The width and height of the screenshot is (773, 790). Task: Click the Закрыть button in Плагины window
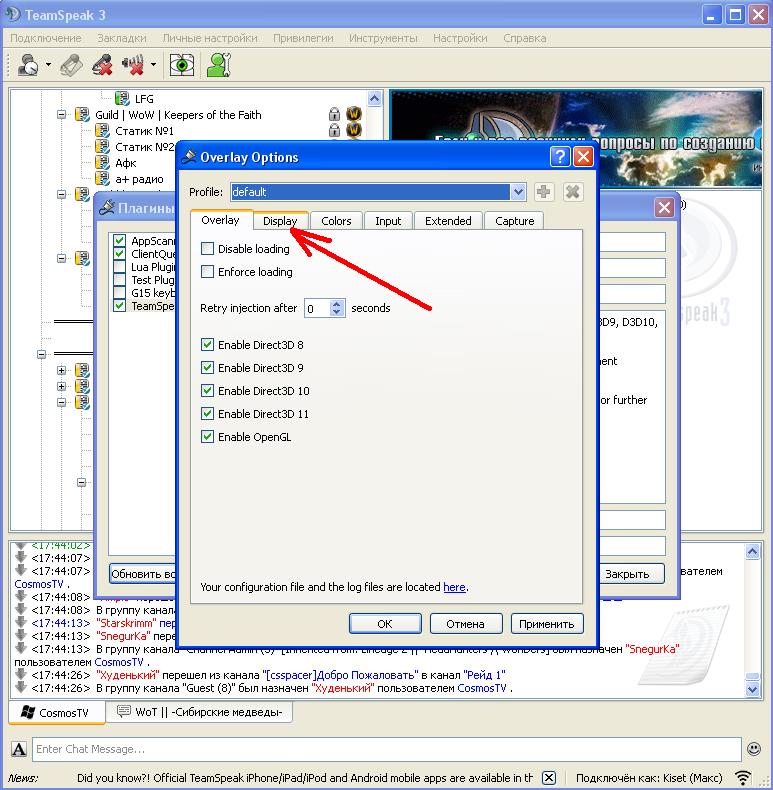(x=632, y=574)
